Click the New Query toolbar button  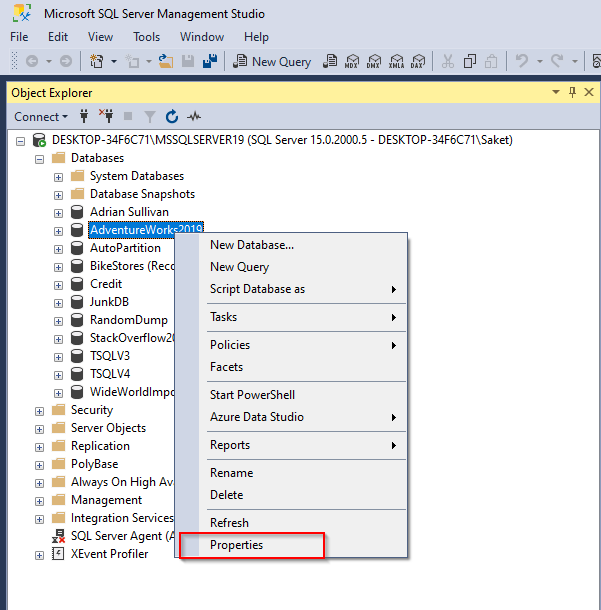click(x=272, y=61)
